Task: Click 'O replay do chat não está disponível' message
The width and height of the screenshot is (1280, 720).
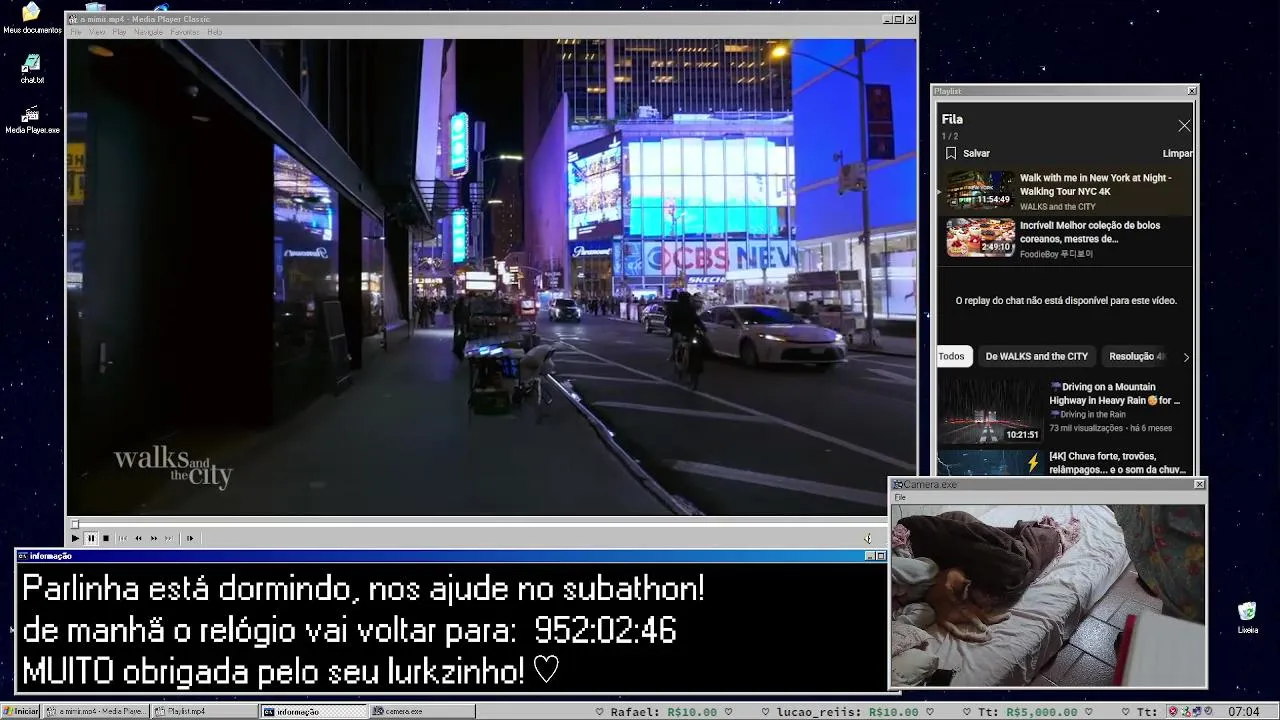Action: (x=1066, y=300)
